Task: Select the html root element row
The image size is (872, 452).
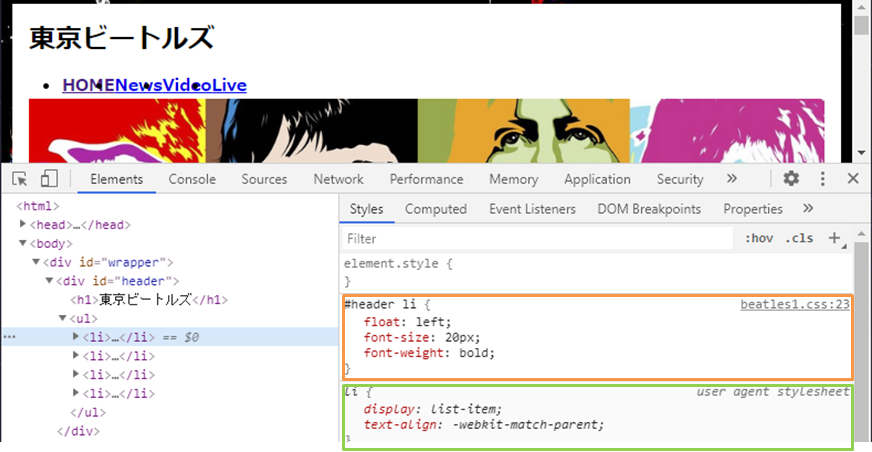Action: [38, 206]
